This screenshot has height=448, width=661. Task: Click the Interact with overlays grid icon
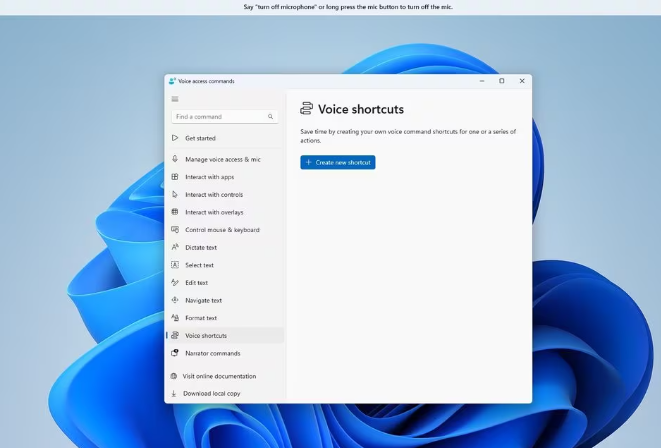[175, 212]
